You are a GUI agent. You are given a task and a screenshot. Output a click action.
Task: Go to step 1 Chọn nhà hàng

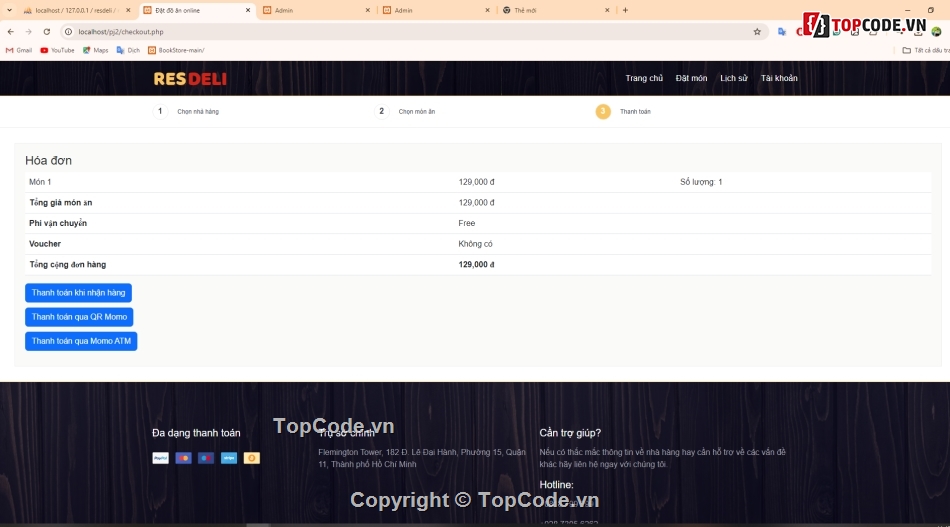186,111
